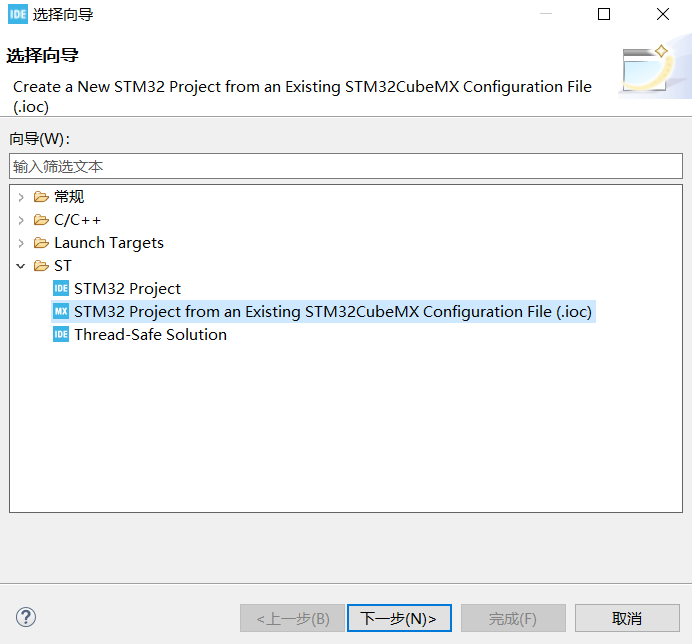The image size is (692, 644).
Task: Expand the C/C++ folder node
Action: click(x=20, y=220)
